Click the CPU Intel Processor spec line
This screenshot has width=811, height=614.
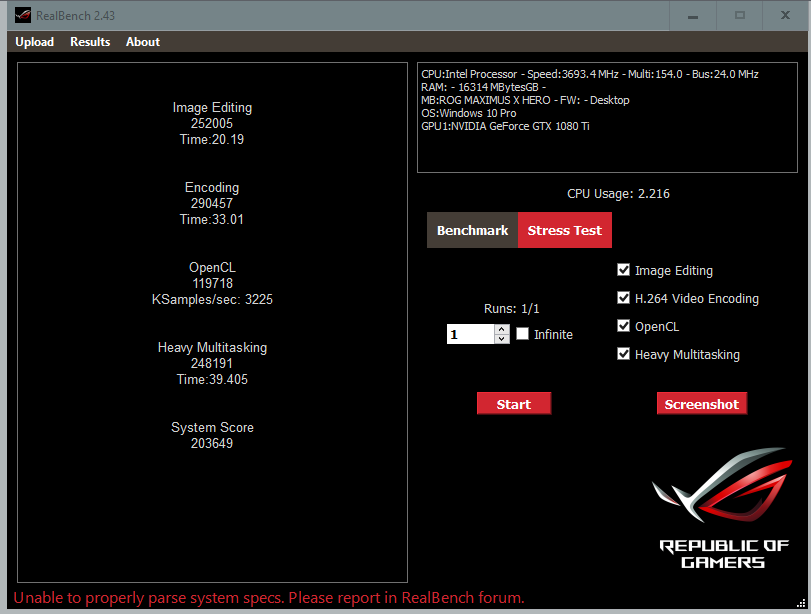pyautogui.click(x=590, y=74)
